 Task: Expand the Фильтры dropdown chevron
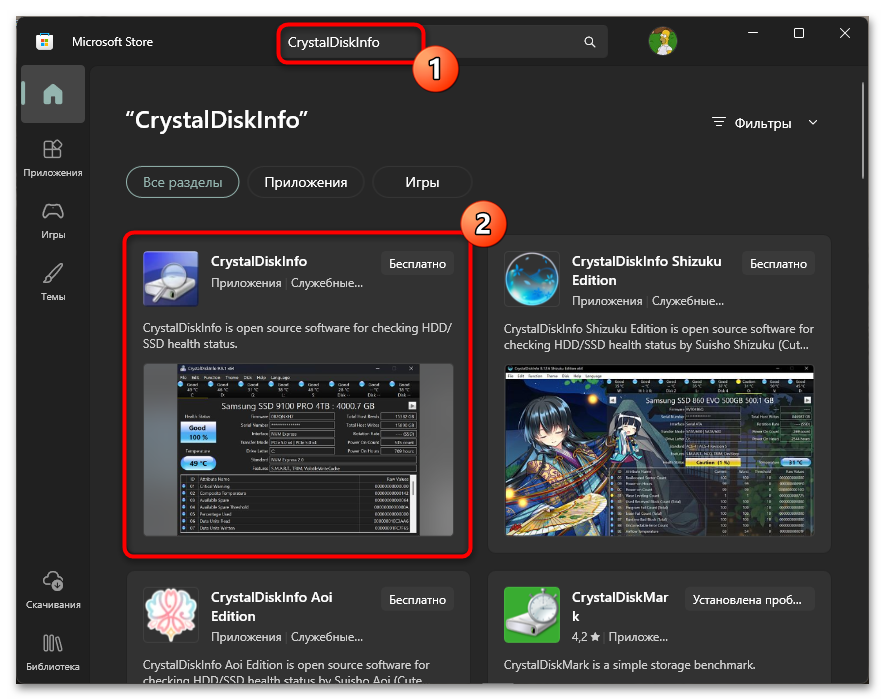[813, 122]
